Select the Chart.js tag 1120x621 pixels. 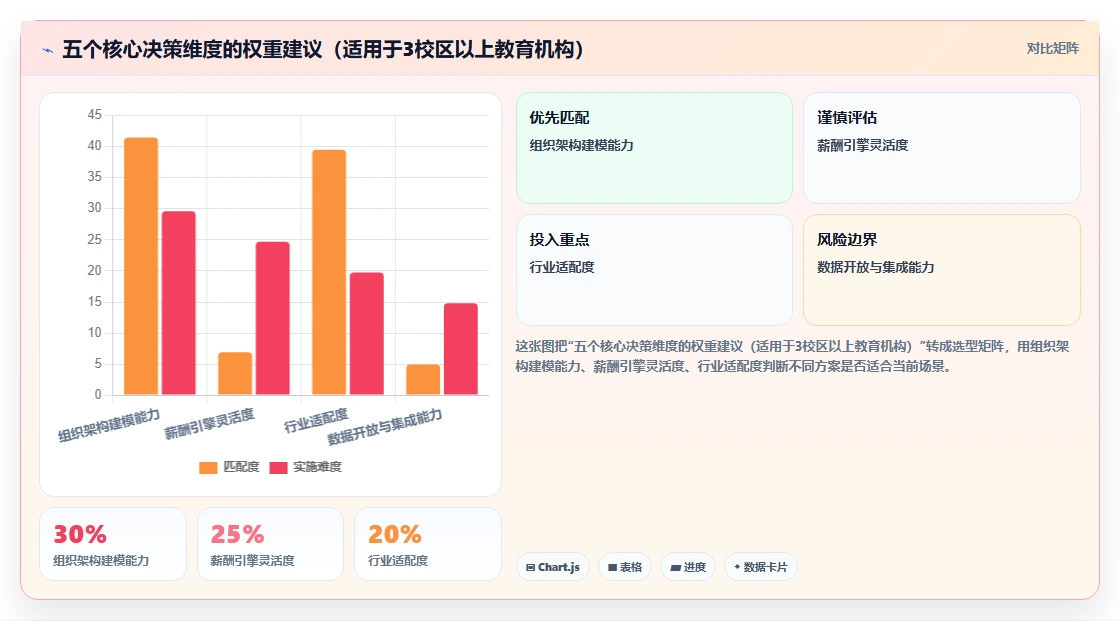pyautogui.click(x=553, y=567)
